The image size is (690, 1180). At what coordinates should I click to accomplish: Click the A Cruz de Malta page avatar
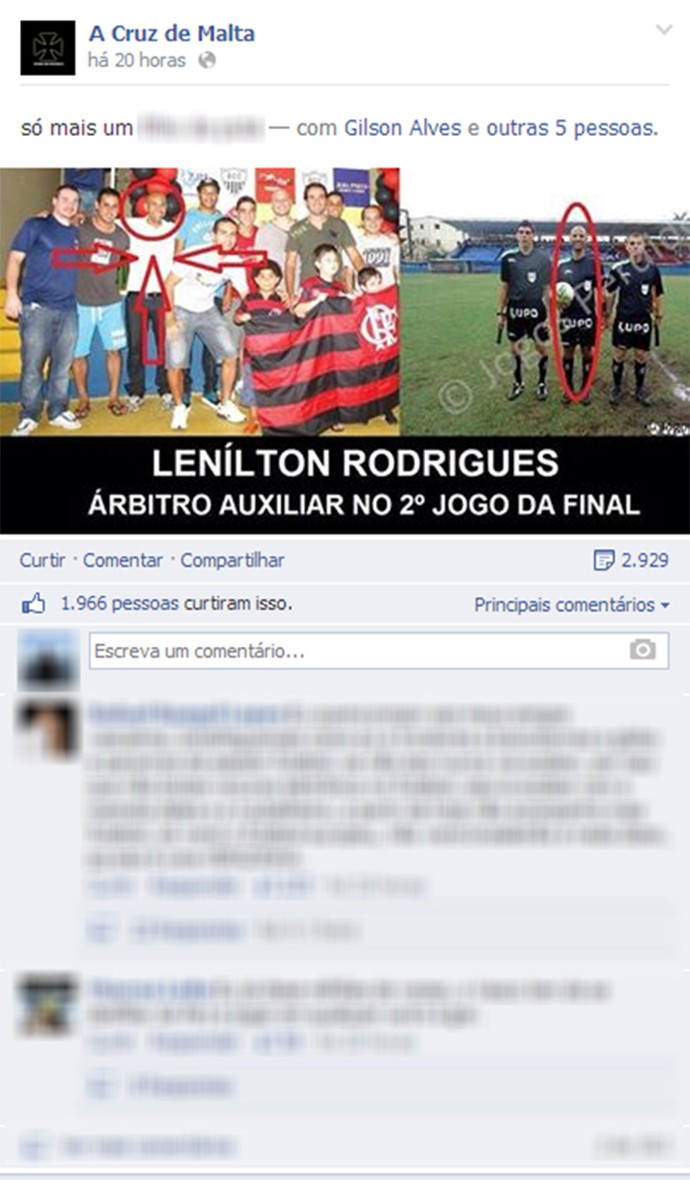coord(47,47)
